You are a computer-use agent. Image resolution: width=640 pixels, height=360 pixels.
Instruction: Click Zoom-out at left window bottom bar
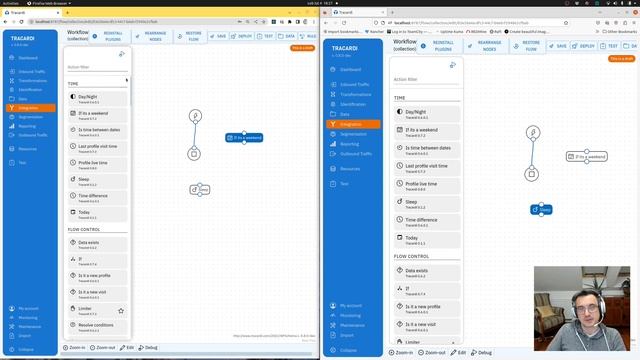tap(102, 348)
